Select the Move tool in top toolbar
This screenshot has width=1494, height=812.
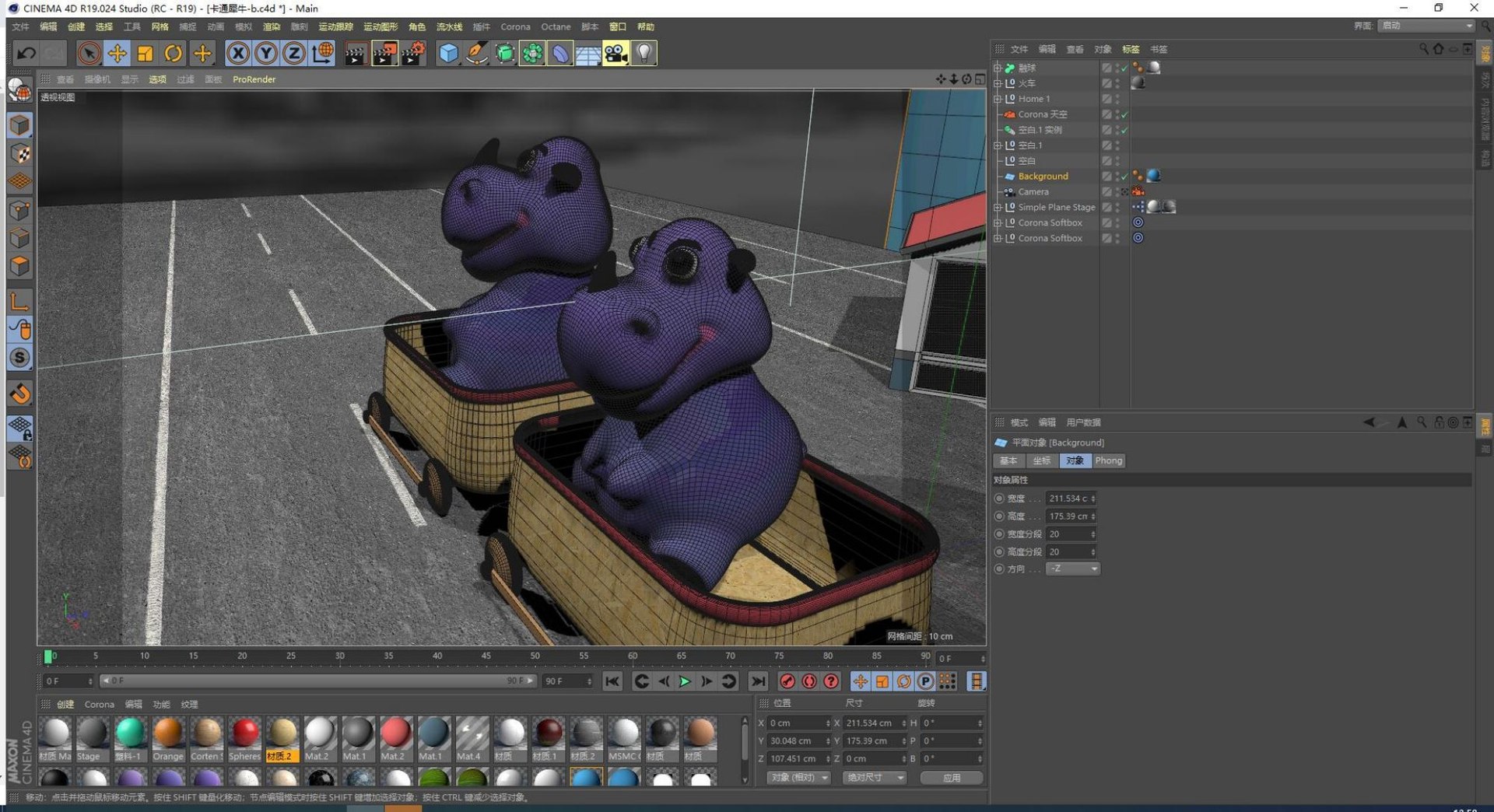coord(117,53)
